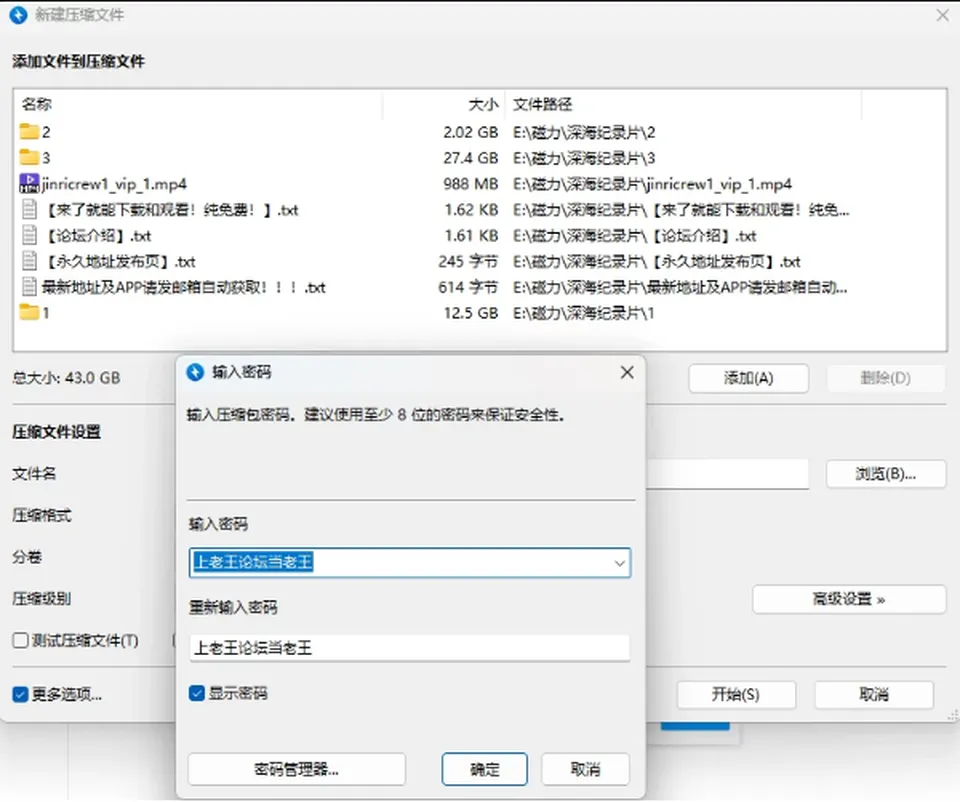Select the 【论坛介绍】.txt document icon
The image size is (960, 802).
(29, 236)
